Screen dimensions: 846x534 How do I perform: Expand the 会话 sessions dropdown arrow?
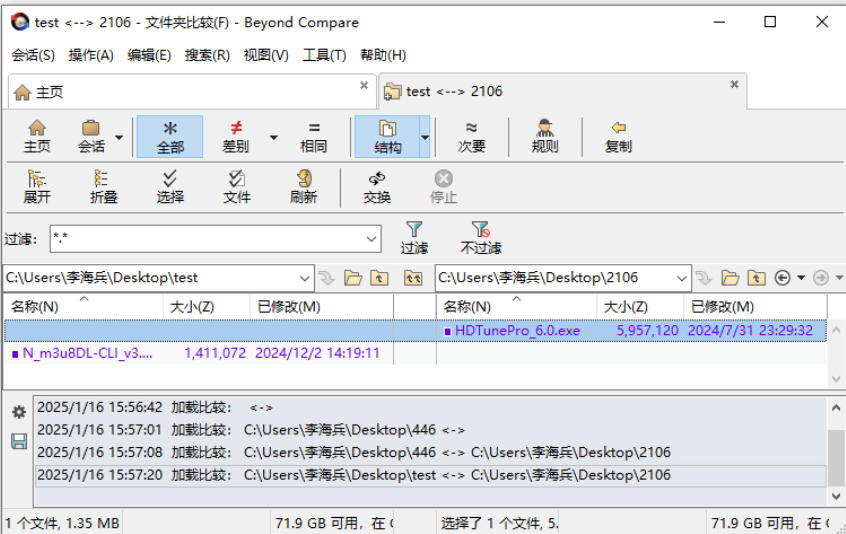pyautogui.click(x=119, y=137)
